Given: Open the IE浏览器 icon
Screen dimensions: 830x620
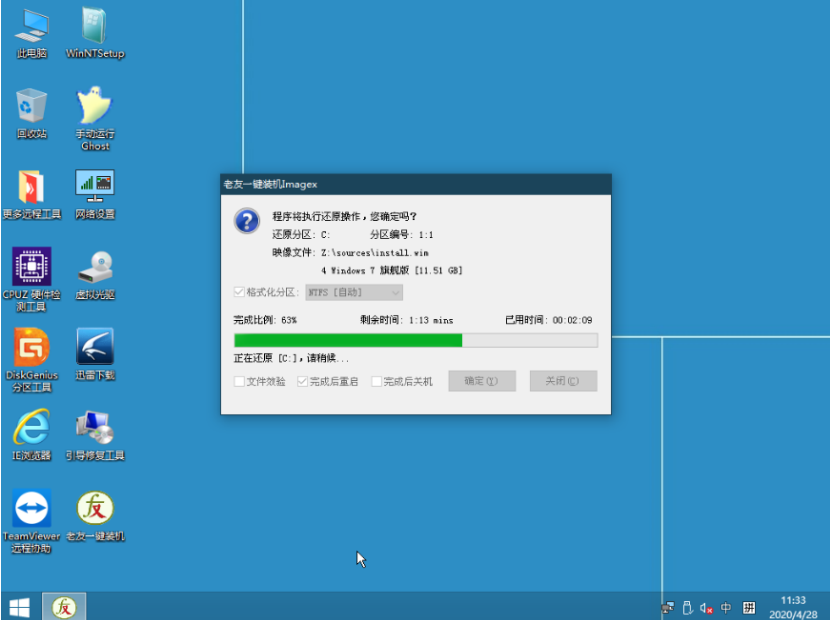Looking at the screenshot, I should pyautogui.click(x=32, y=435).
